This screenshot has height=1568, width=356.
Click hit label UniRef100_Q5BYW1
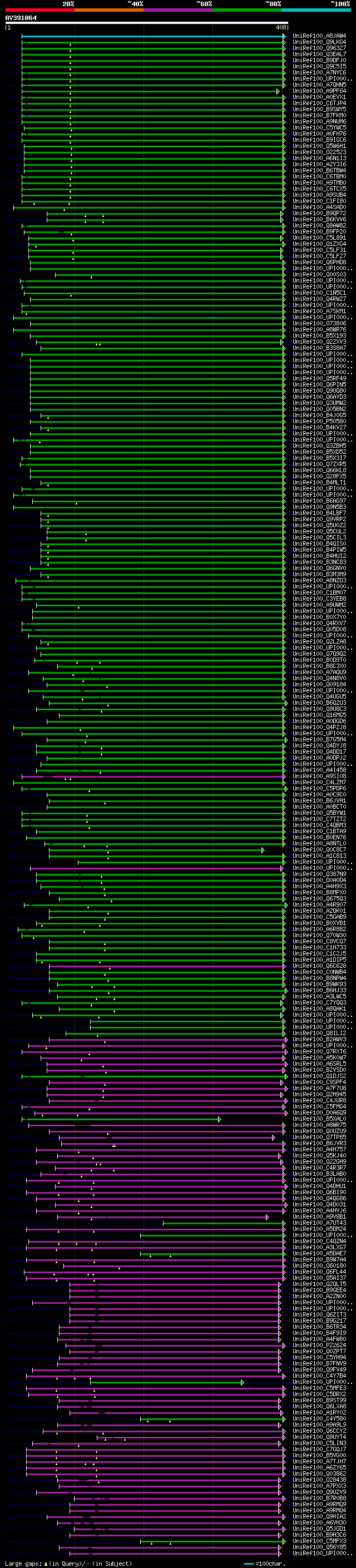click(x=319, y=813)
